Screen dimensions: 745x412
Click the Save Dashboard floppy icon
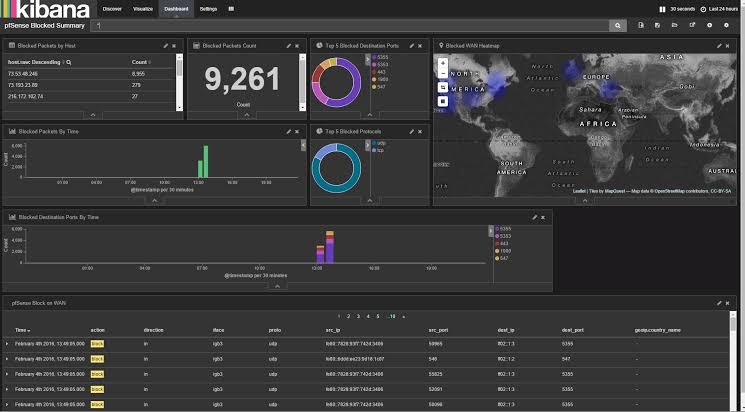[657, 25]
